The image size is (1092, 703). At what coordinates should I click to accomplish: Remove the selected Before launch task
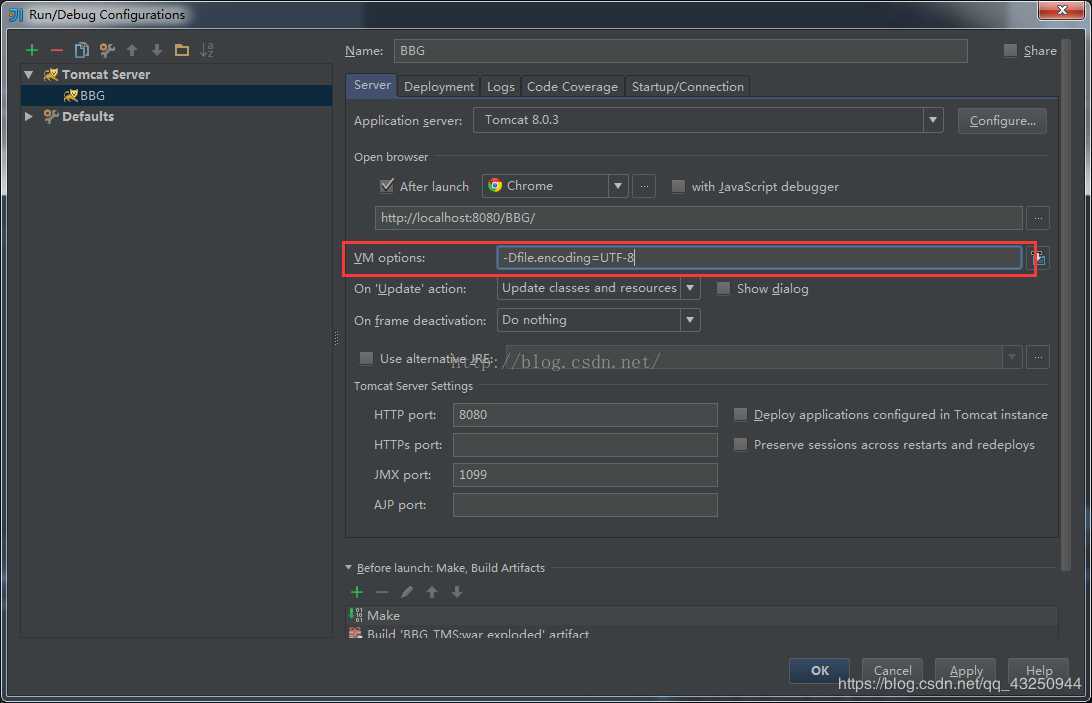[382, 592]
